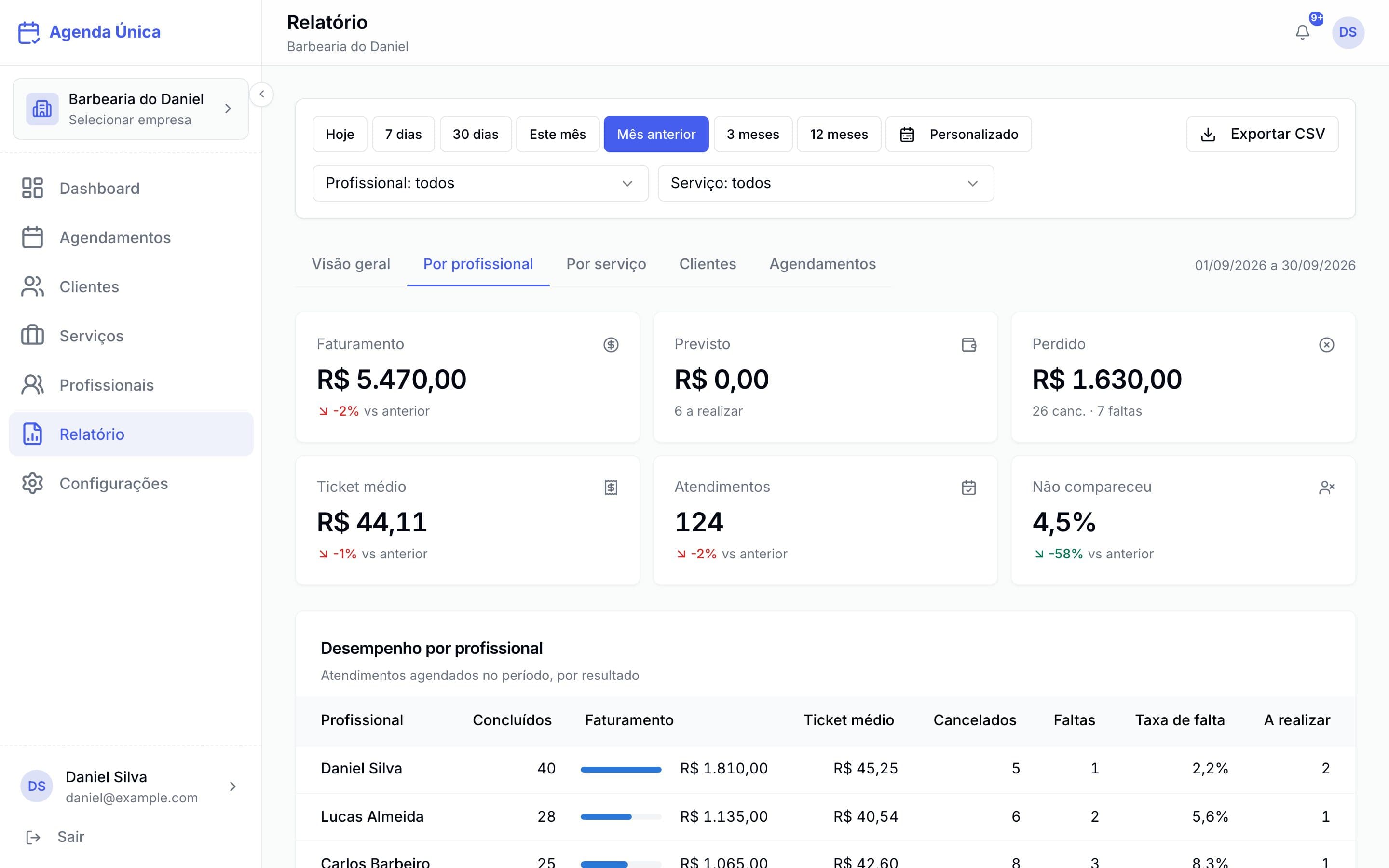Click the receipt icon on Ticket médio card

click(x=611, y=488)
